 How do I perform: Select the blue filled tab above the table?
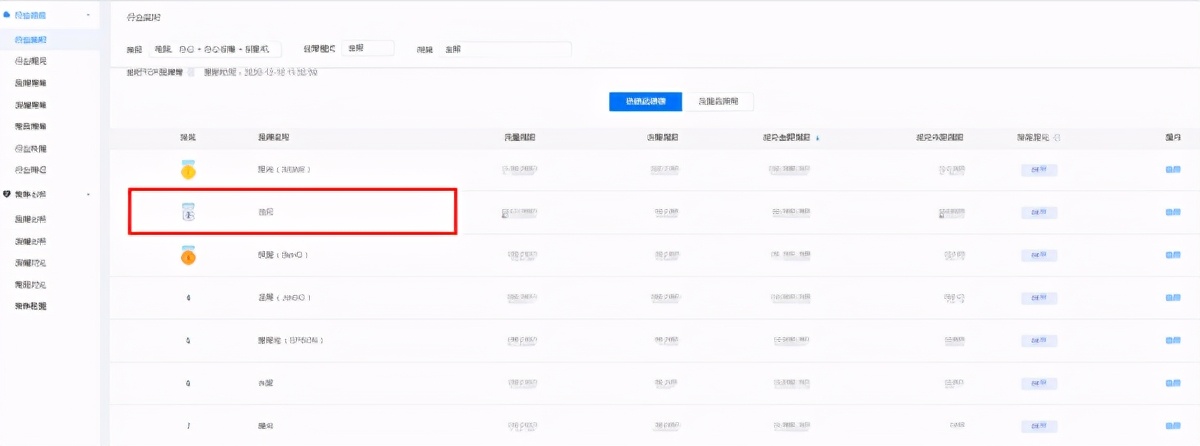[645, 101]
